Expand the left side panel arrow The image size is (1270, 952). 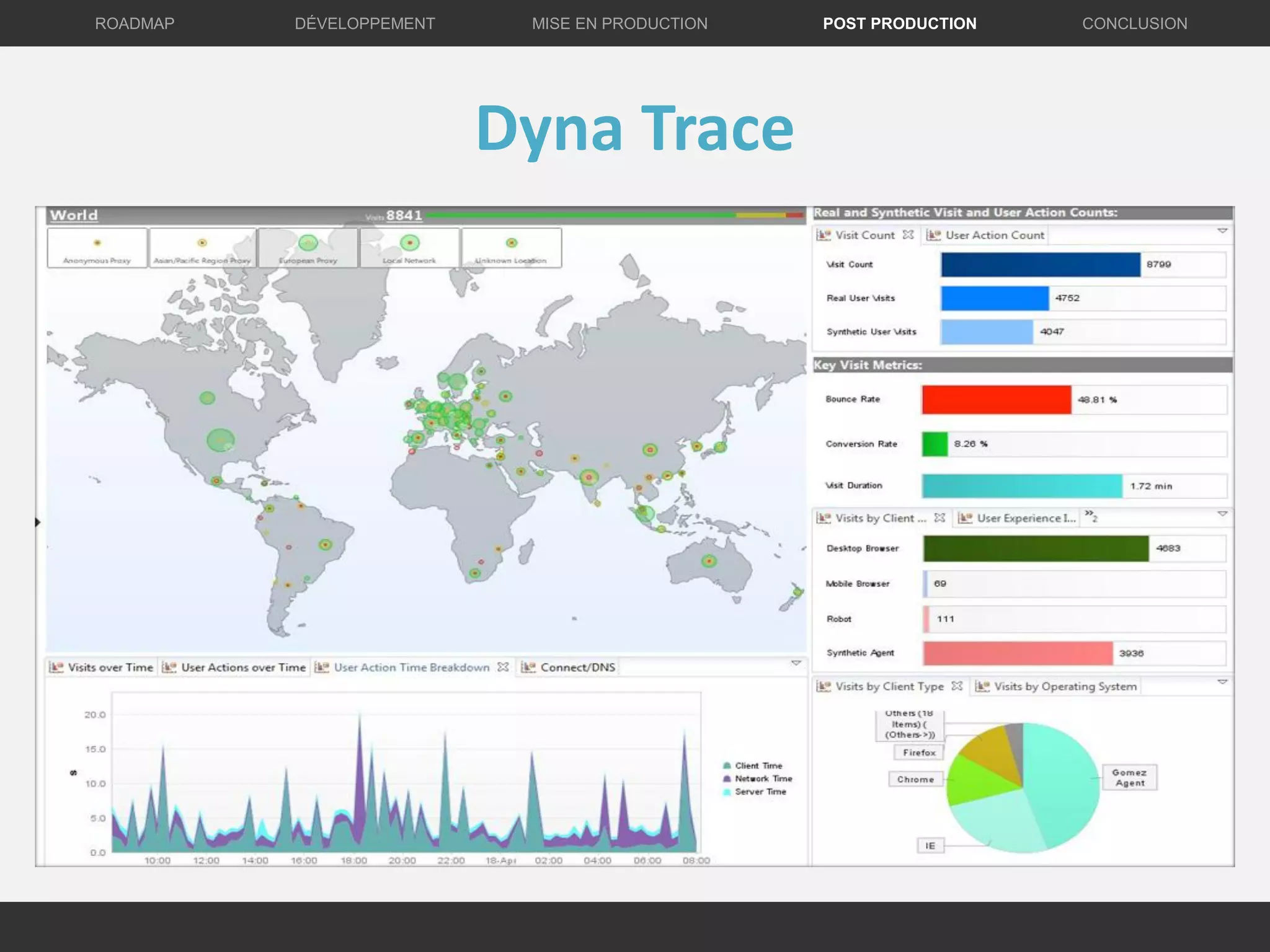[x=38, y=522]
